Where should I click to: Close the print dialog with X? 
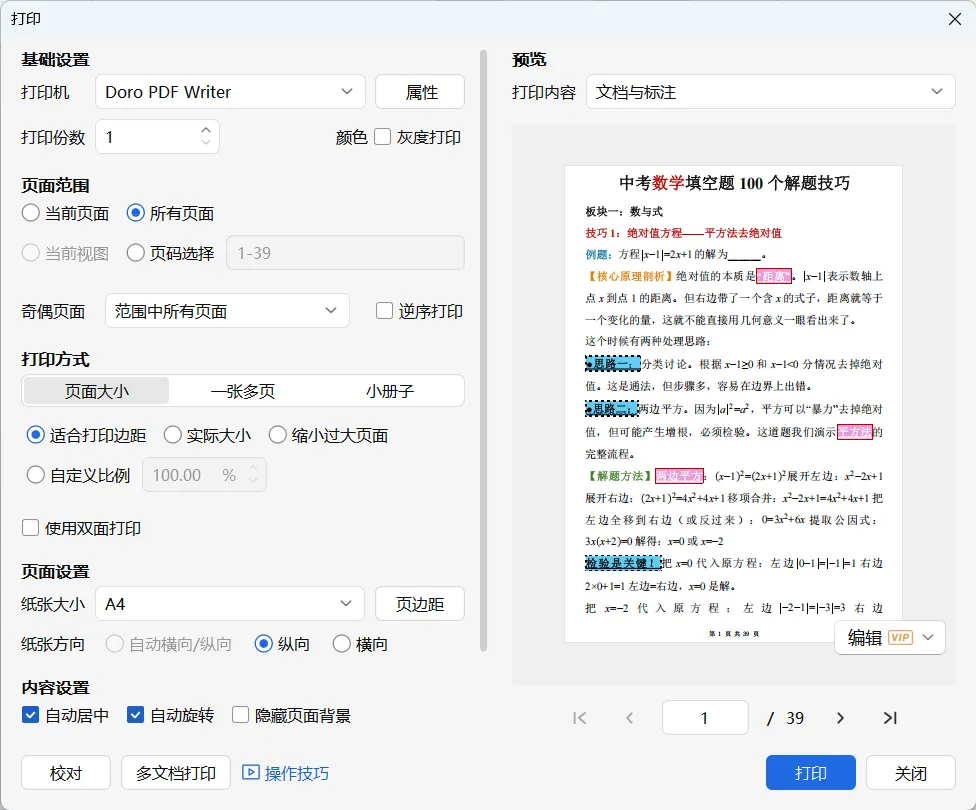pyautogui.click(x=955, y=19)
